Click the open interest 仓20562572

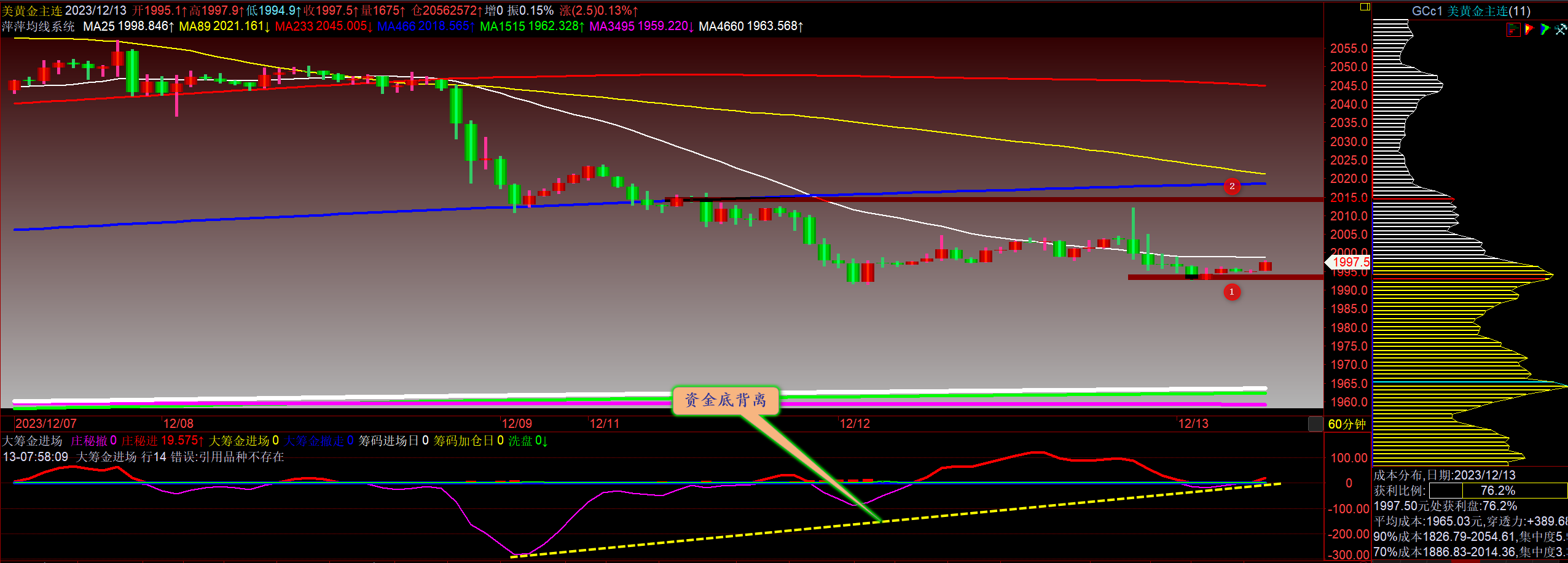pos(447,11)
